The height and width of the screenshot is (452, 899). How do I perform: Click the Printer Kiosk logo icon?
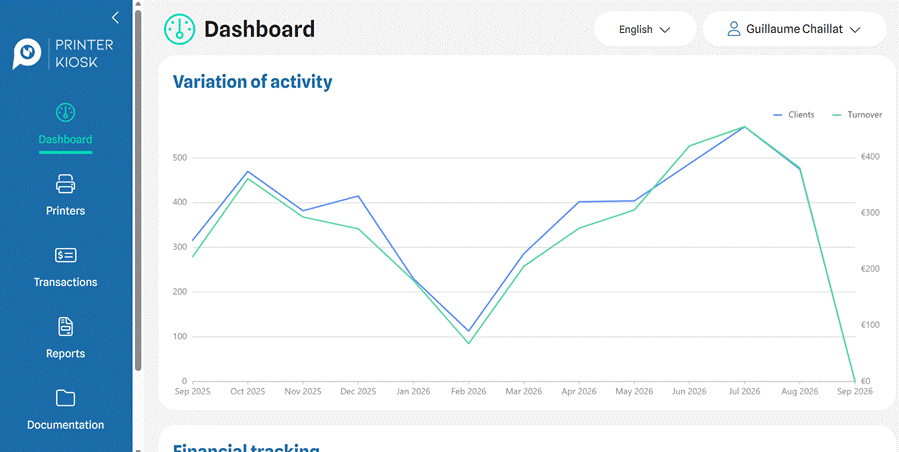[x=27, y=54]
